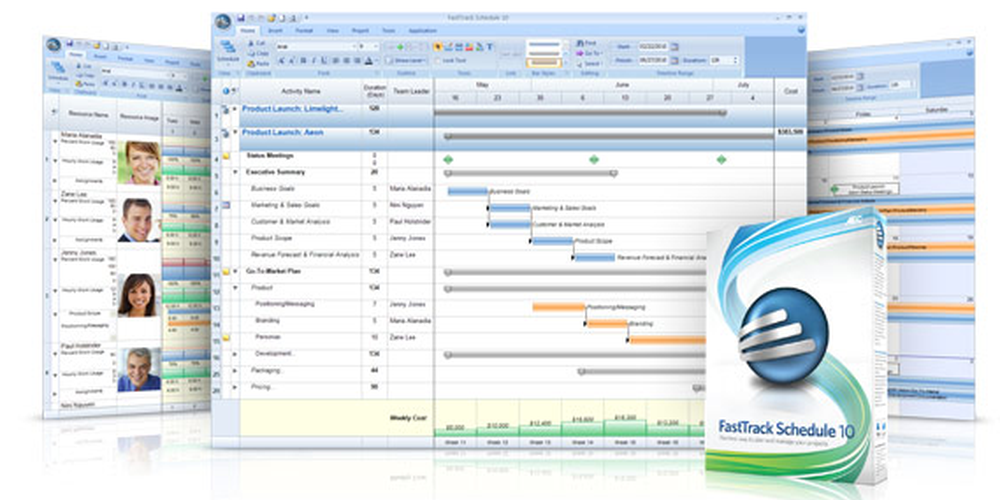Select the Customer & Market Analysis activity
Image resolution: width=1000 pixels, height=500 pixels.
pyautogui.click(x=290, y=221)
